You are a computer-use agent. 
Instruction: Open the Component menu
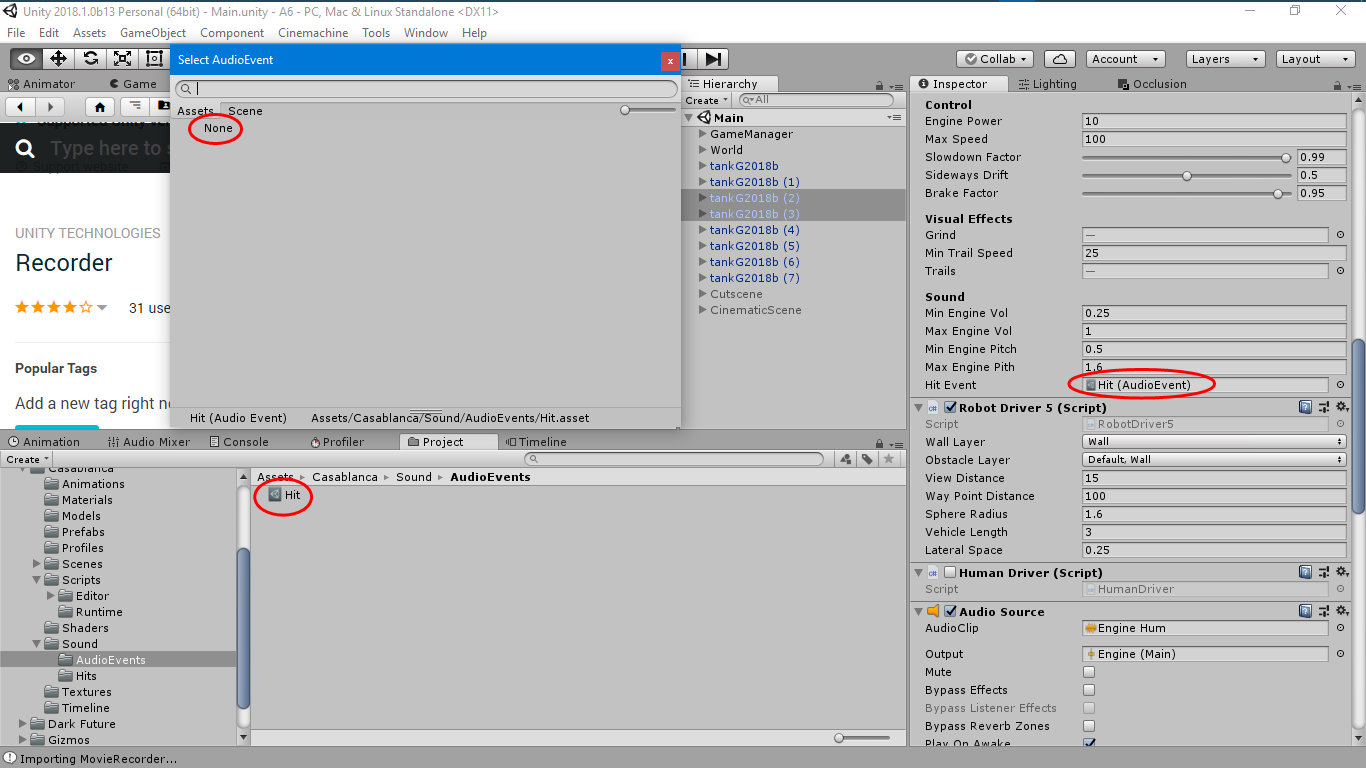[x=232, y=32]
